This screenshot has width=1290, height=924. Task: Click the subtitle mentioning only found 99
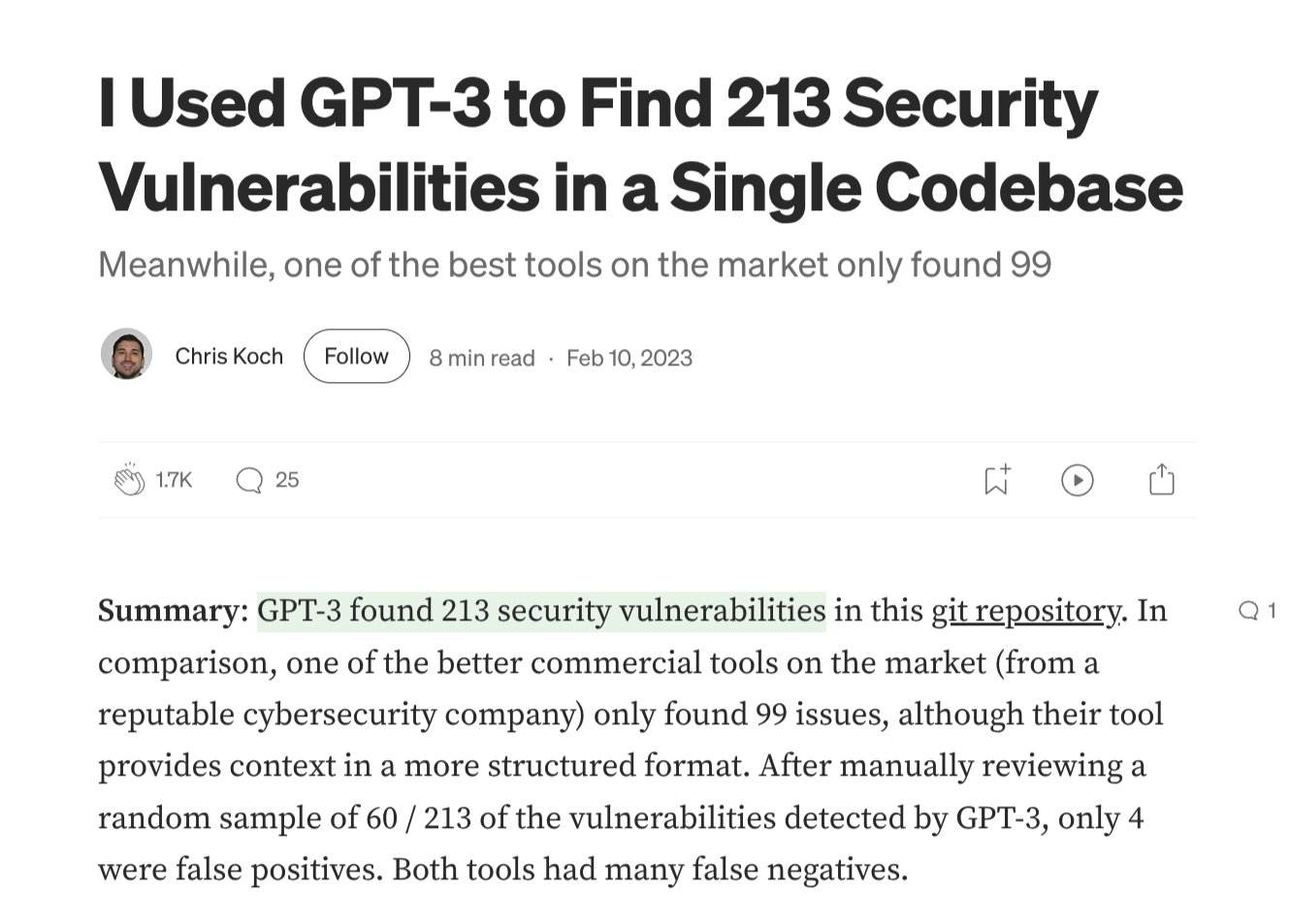574,265
